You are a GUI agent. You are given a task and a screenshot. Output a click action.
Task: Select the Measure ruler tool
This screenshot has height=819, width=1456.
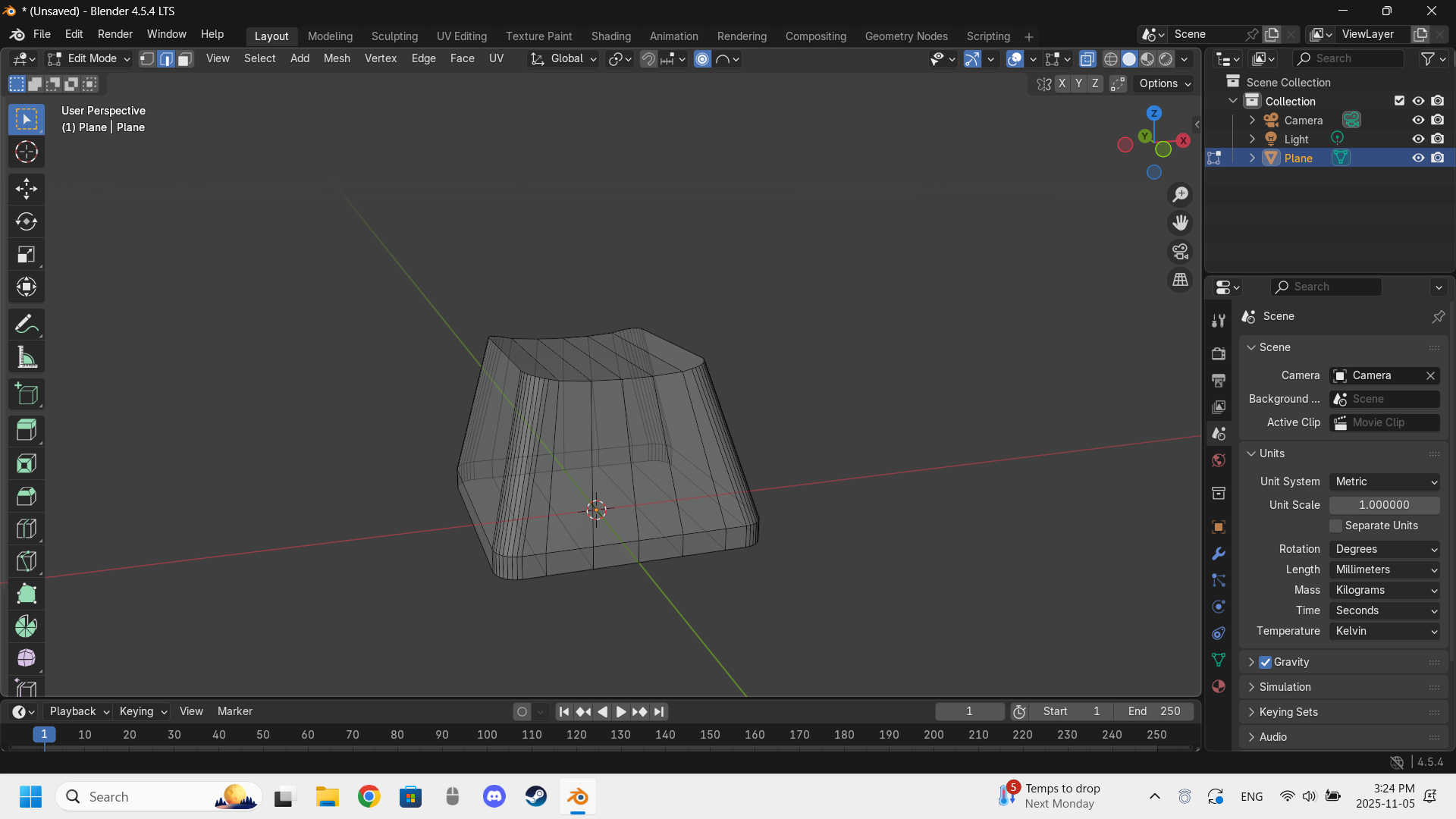pyautogui.click(x=27, y=357)
